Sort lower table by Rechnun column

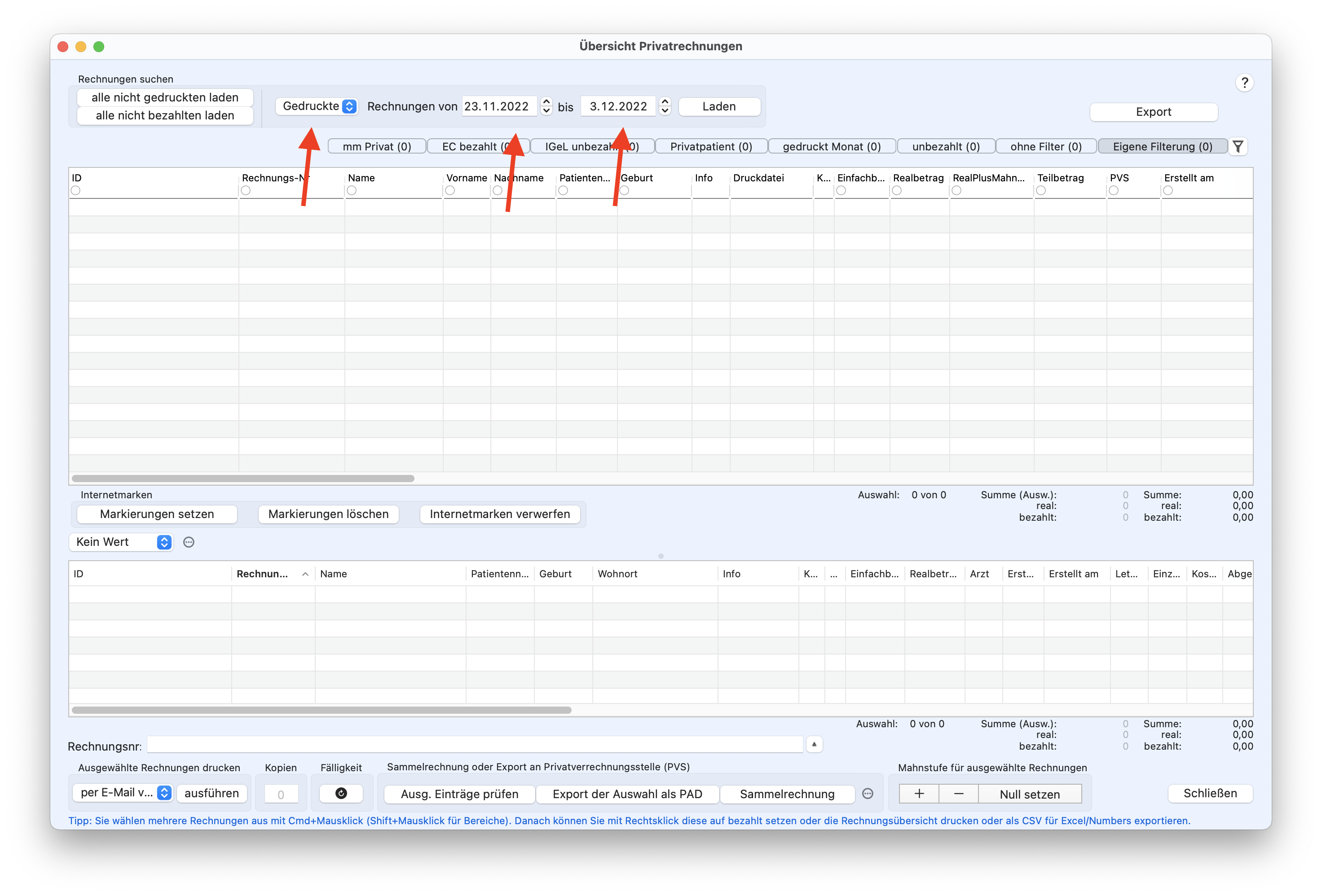pyautogui.click(x=273, y=574)
